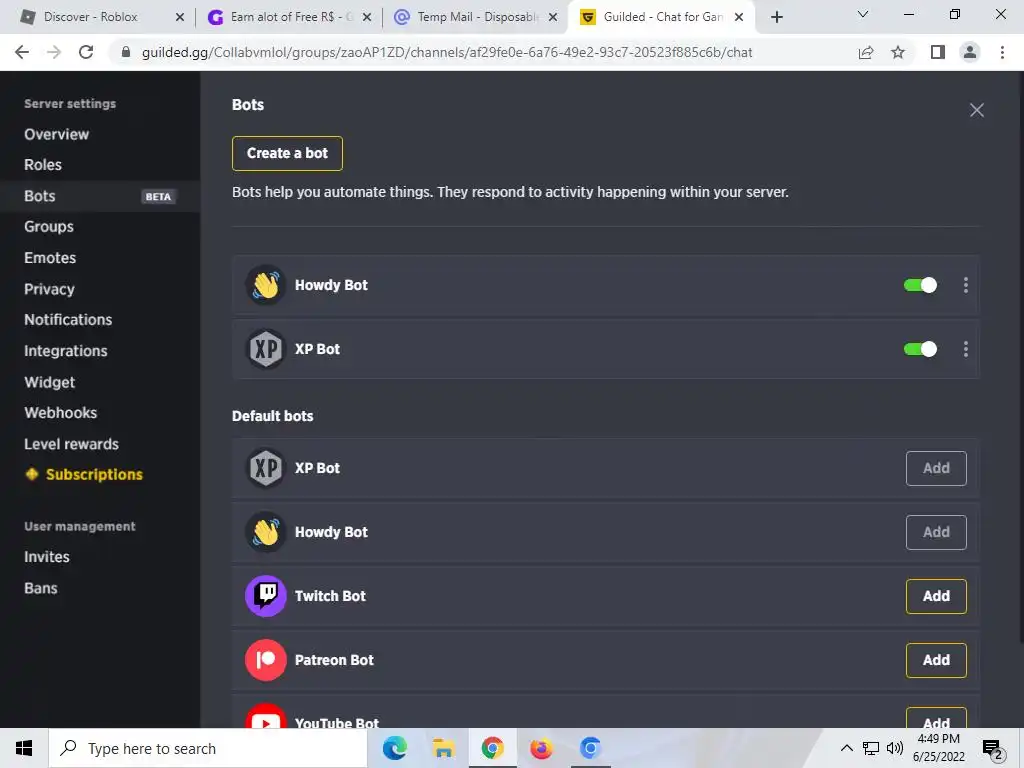Viewport: 1024px width, 768px height.
Task: Click the YouTube Bot red icon
Action: (x=266, y=716)
